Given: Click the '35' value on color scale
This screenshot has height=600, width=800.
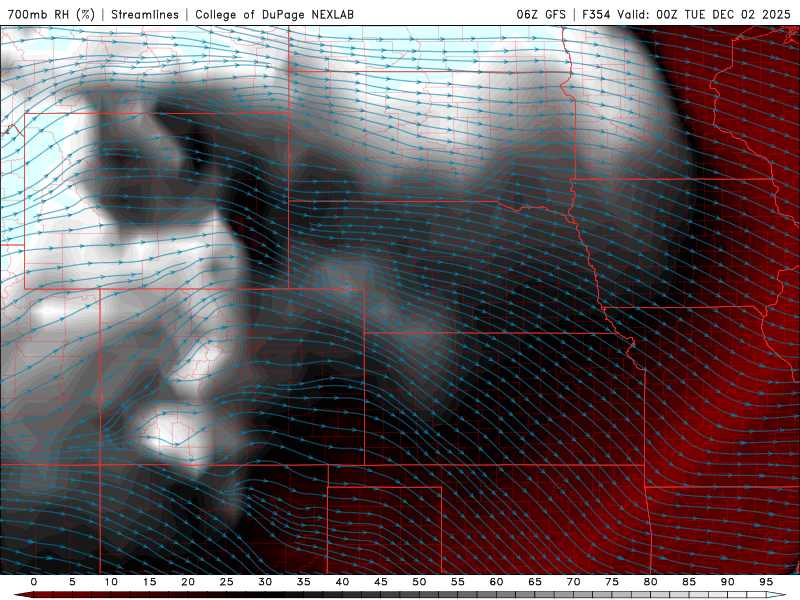Looking at the screenshot, I should [304, 582].
